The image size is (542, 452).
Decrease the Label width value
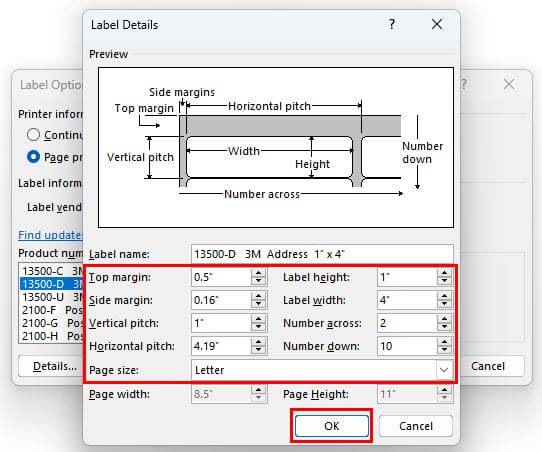tap(445, 304)
